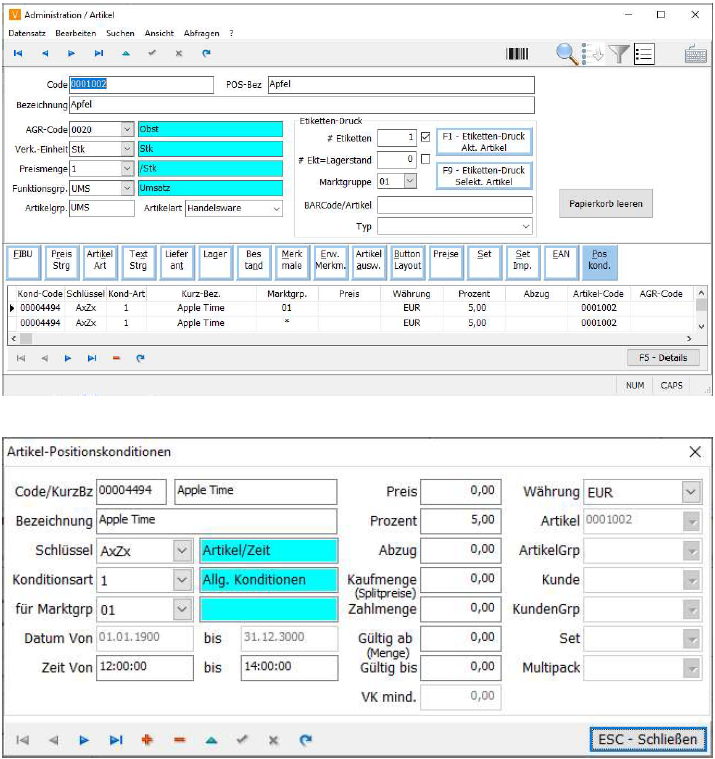Click the filter funnel icon

pos(620,54)
